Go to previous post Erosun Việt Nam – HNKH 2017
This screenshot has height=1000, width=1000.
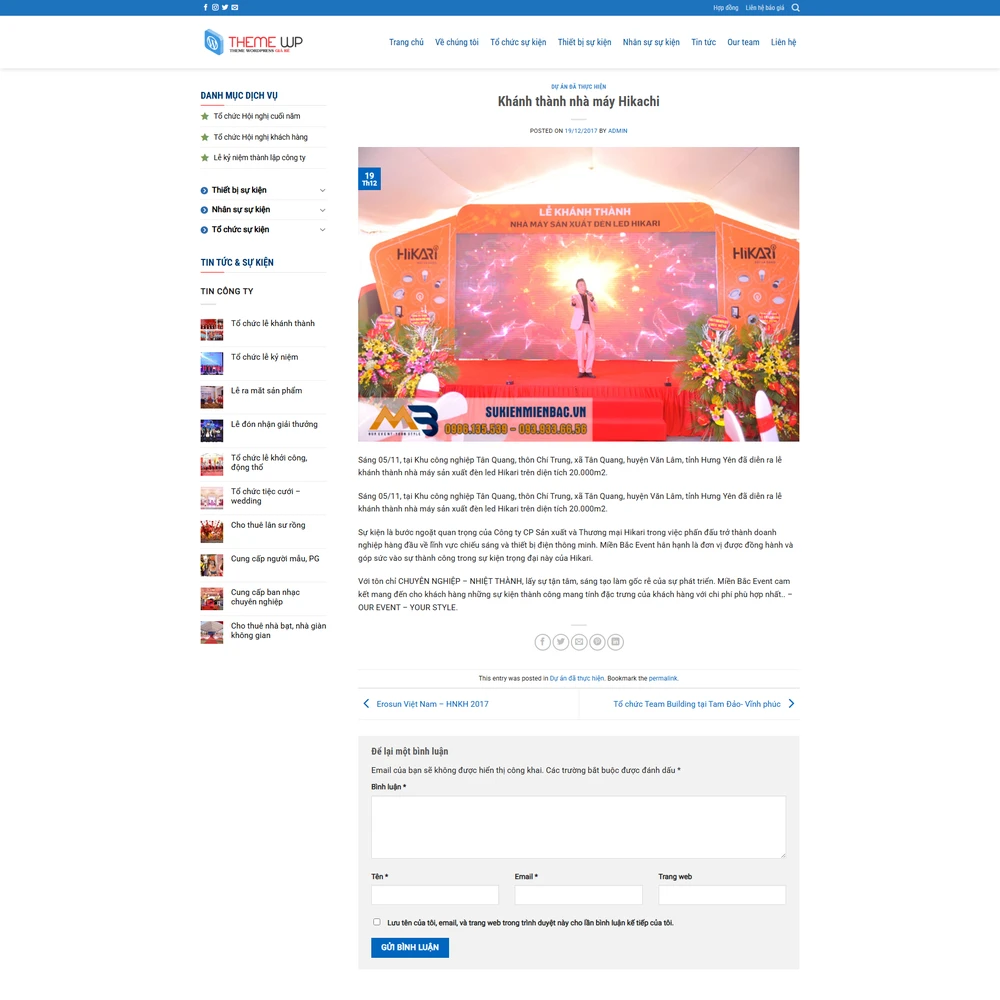[432, 704]
